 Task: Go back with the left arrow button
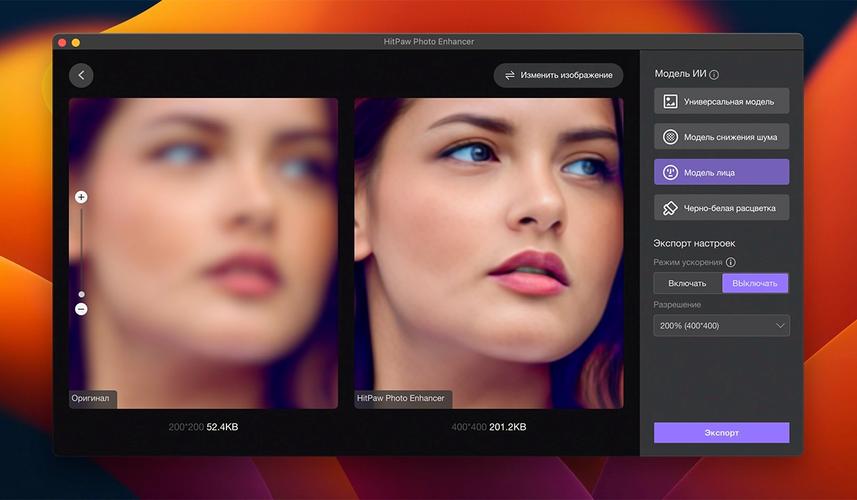pos(81,75)
